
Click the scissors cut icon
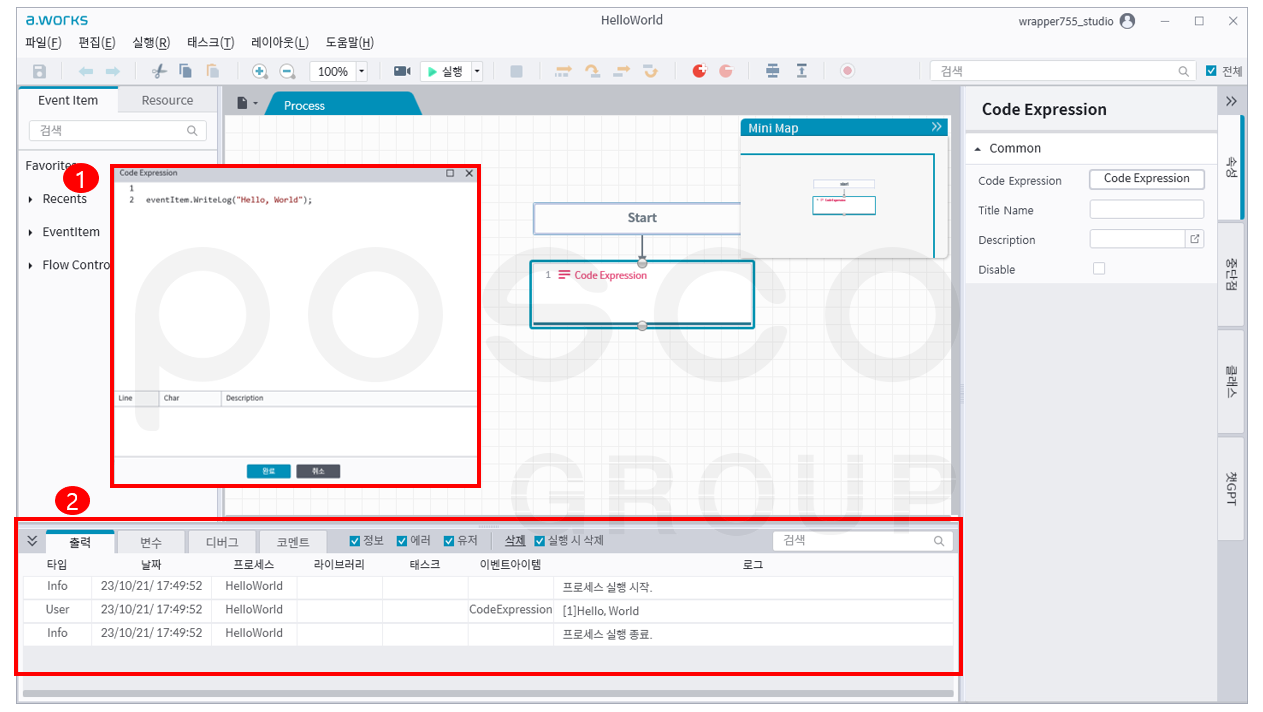click(x=158, y=71)
